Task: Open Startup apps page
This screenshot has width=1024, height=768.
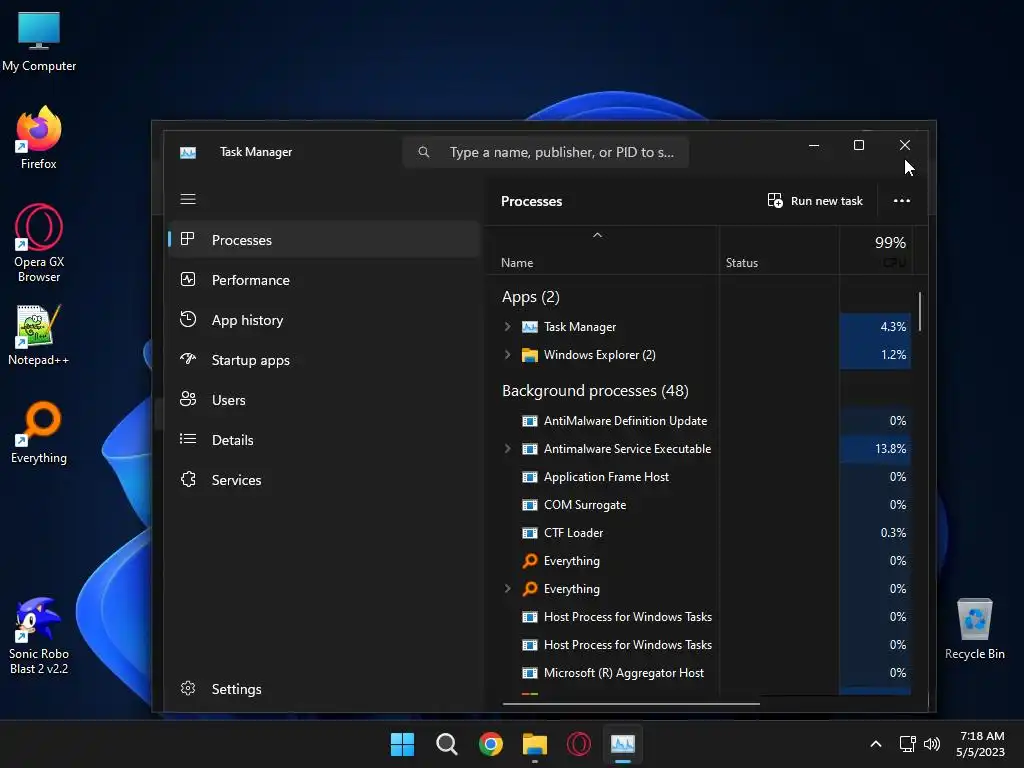Action: point(325,360)
